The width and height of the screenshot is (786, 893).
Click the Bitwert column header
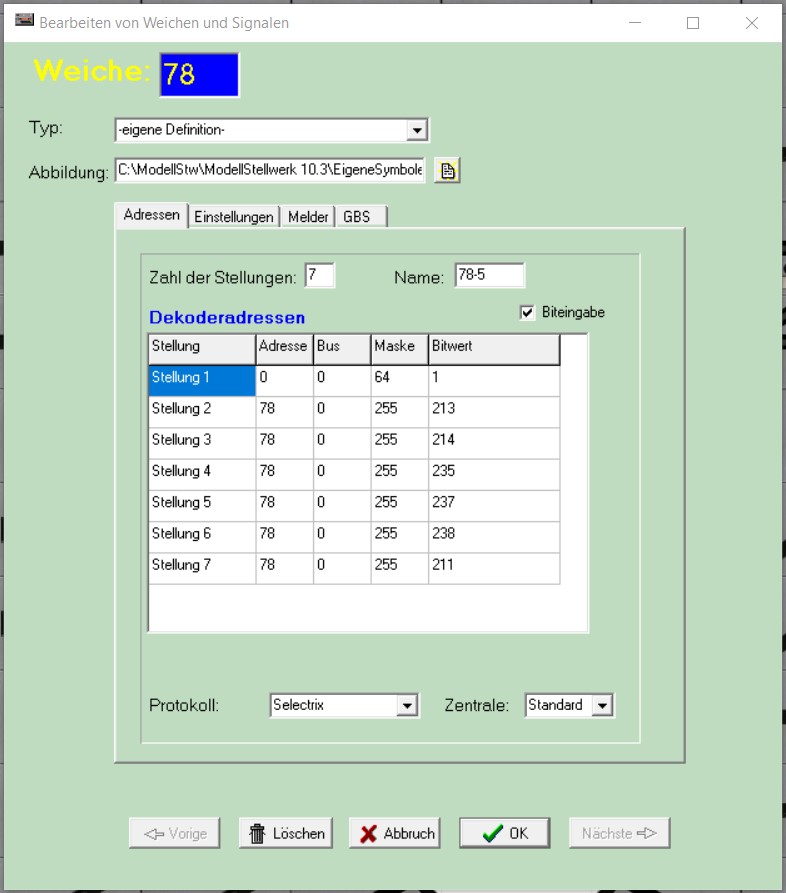493,347
